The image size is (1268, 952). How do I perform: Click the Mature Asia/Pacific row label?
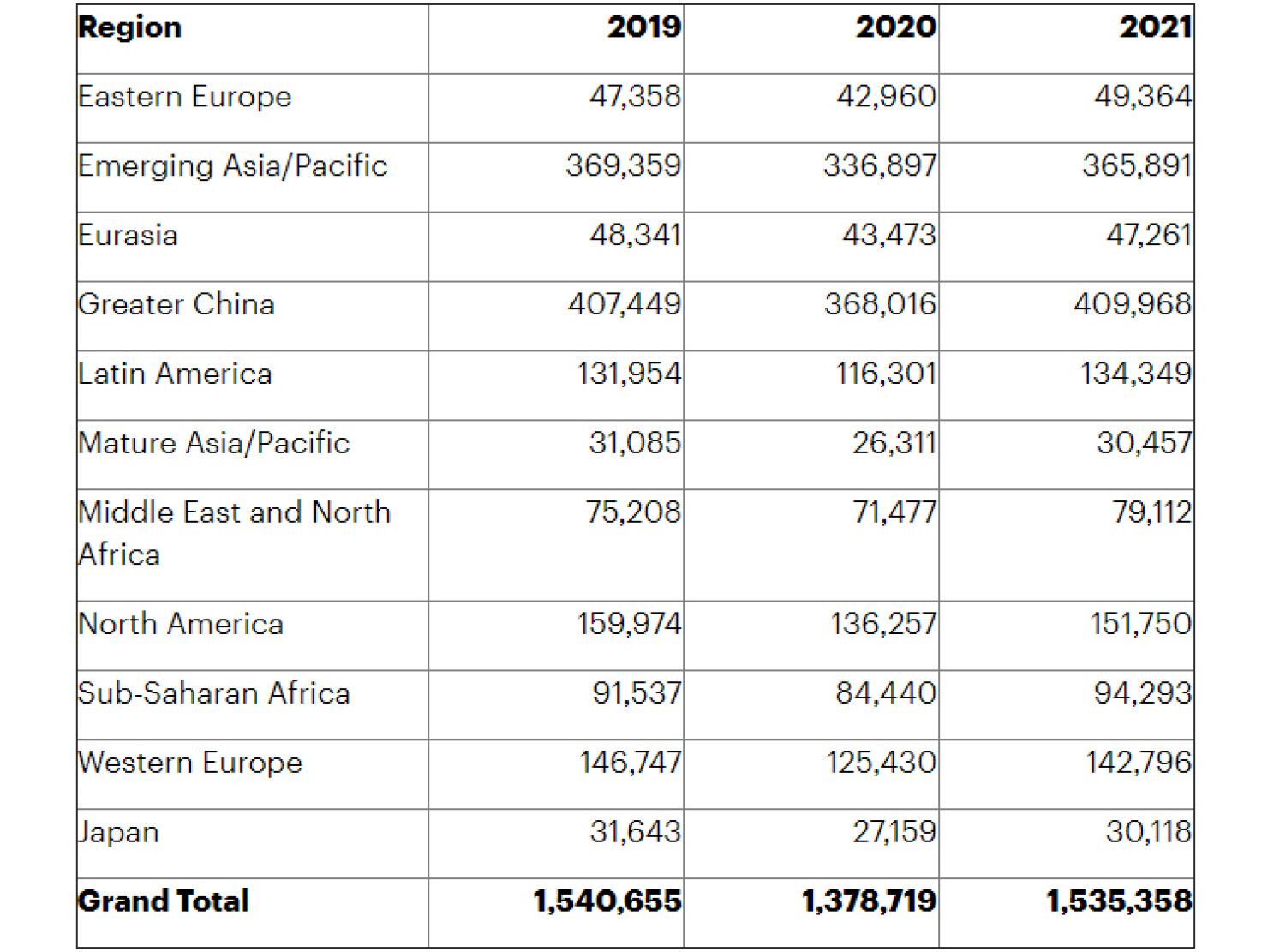pyautogui.click(x=214, y=443)
